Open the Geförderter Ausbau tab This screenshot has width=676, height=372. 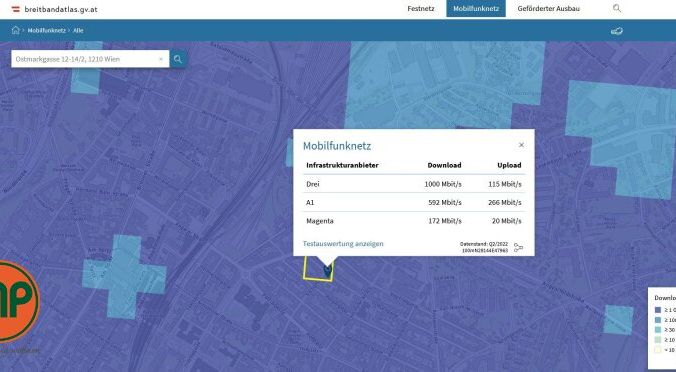[x=548, y=9]
